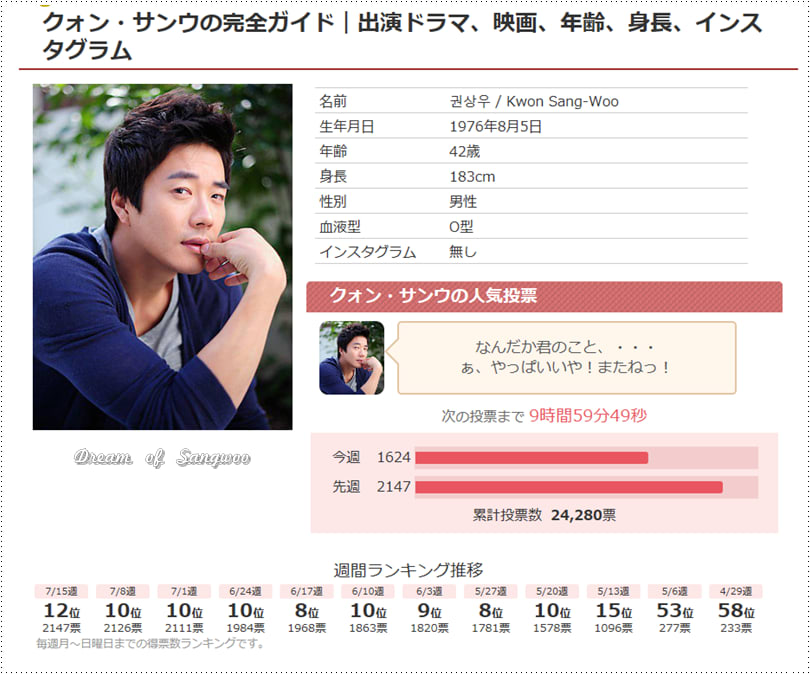Click the countdown timer 9時間59分49秒

[587, 415]
